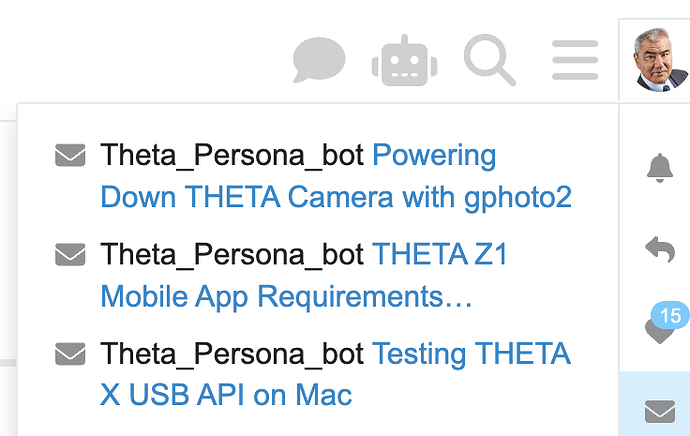Click envelope icon beside Powering Down message

tap(70, 155)
